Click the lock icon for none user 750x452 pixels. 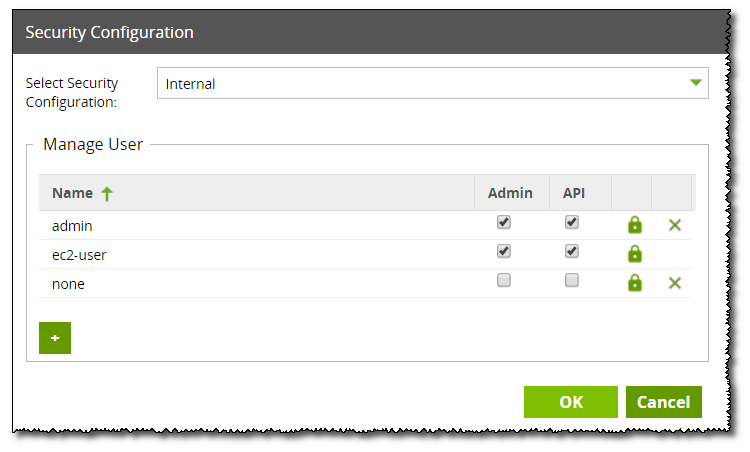pyautogui.click(x=635, y=283)
